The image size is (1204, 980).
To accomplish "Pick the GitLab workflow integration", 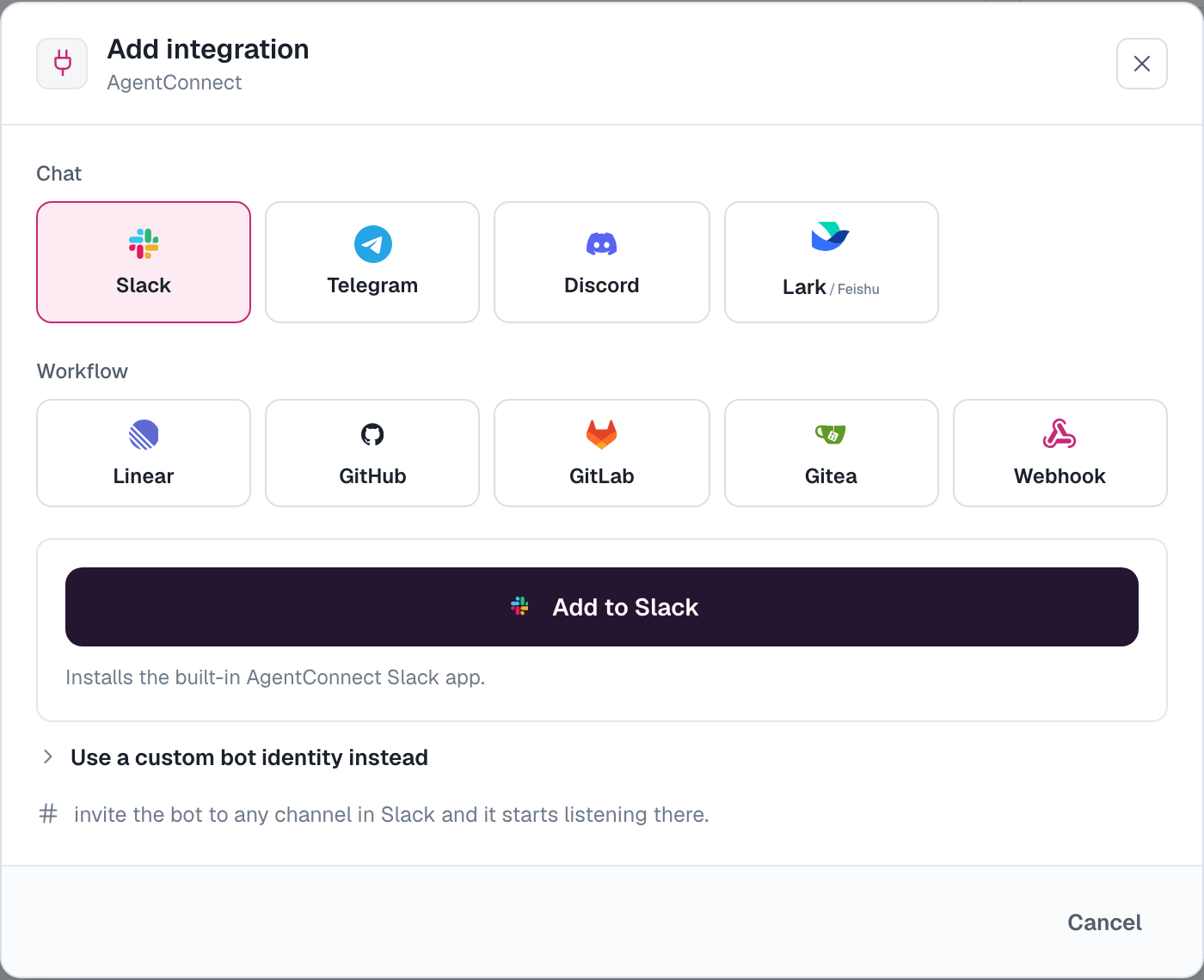I will pos(602,453).
